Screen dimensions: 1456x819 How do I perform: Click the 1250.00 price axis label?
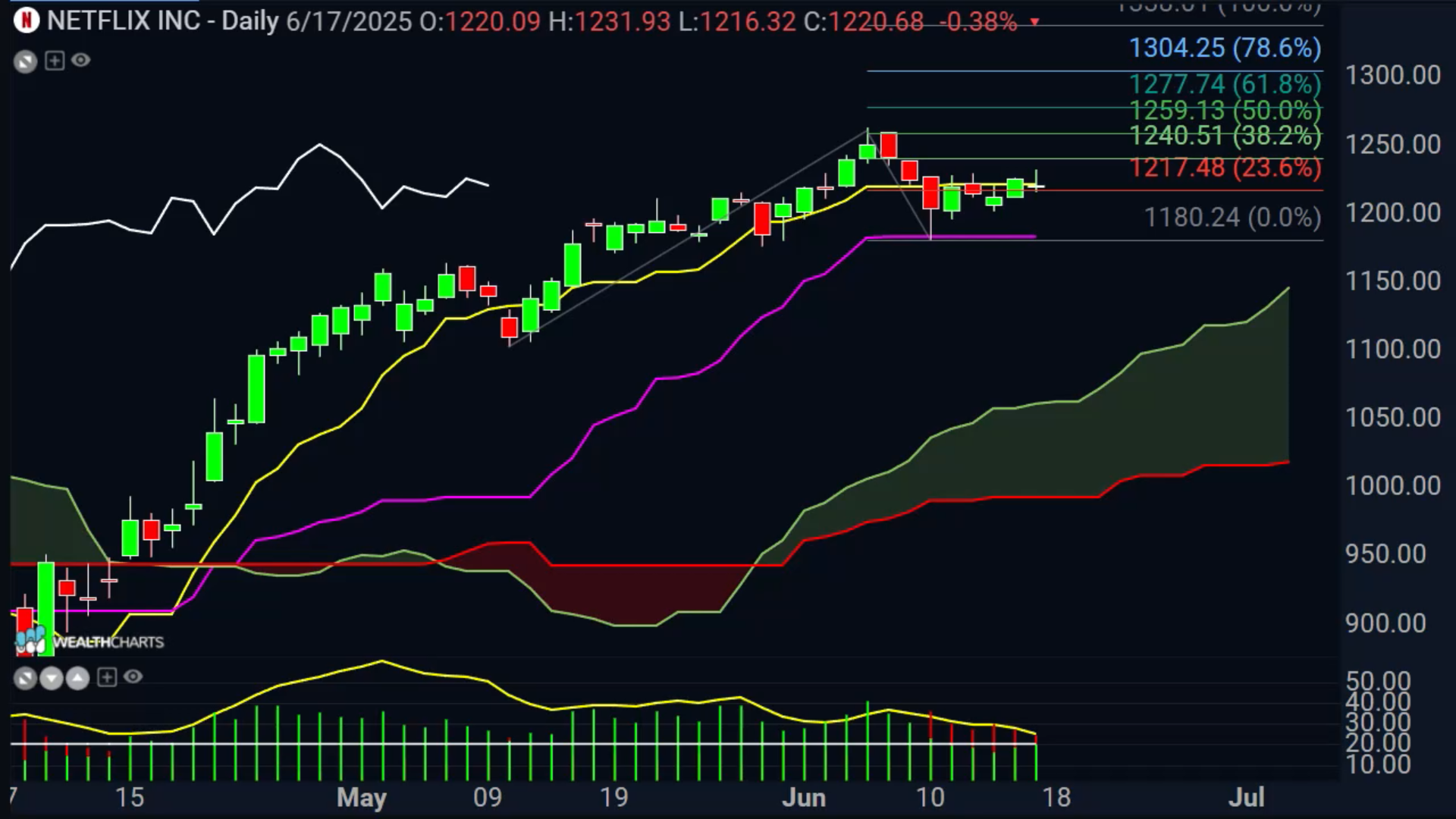point(1393,144)
